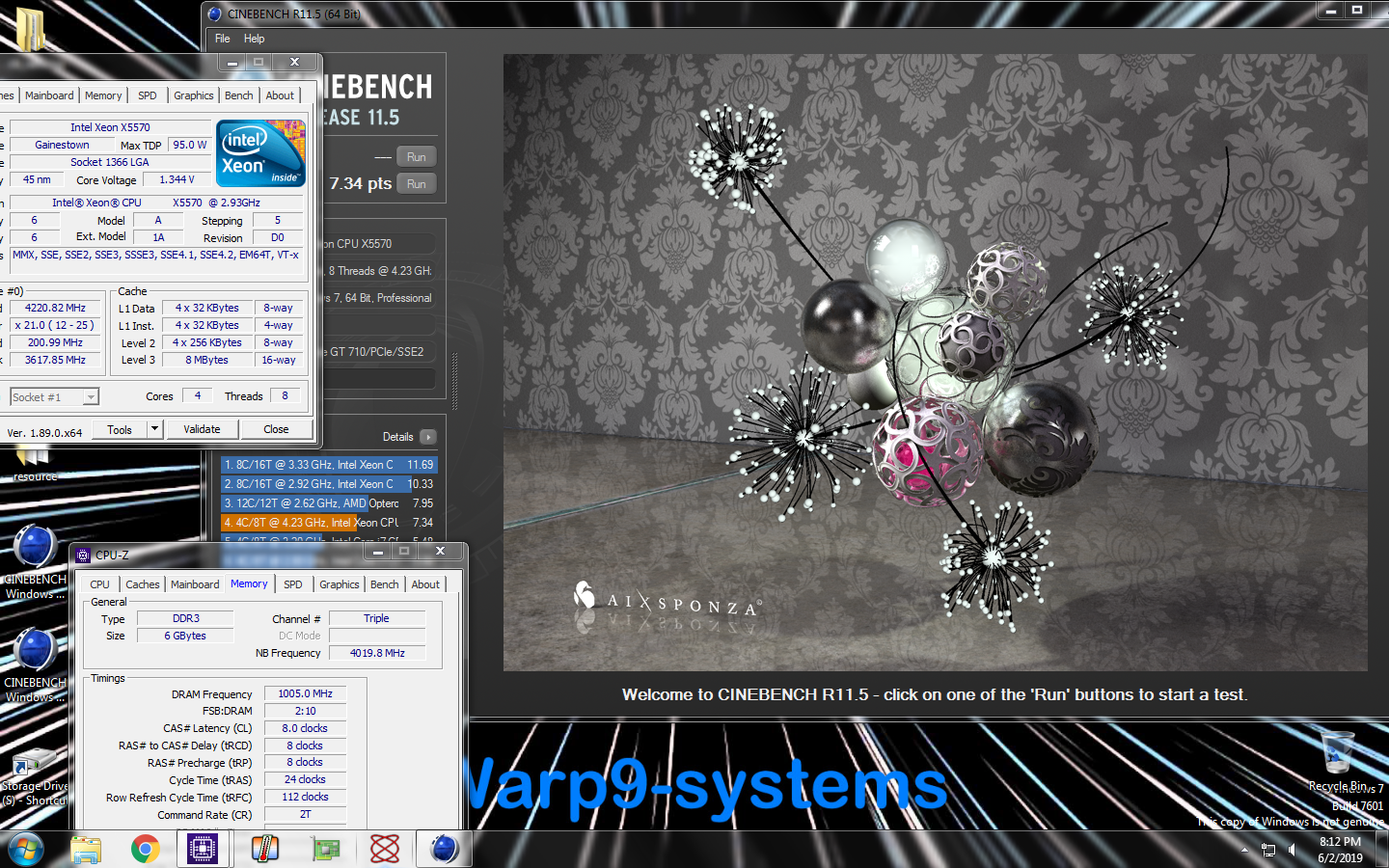Viewport: 1389px width, 868px height.
Task: Select highlighted ranking row 4C/8T @ 4.23 GHz
Action: 329,523
